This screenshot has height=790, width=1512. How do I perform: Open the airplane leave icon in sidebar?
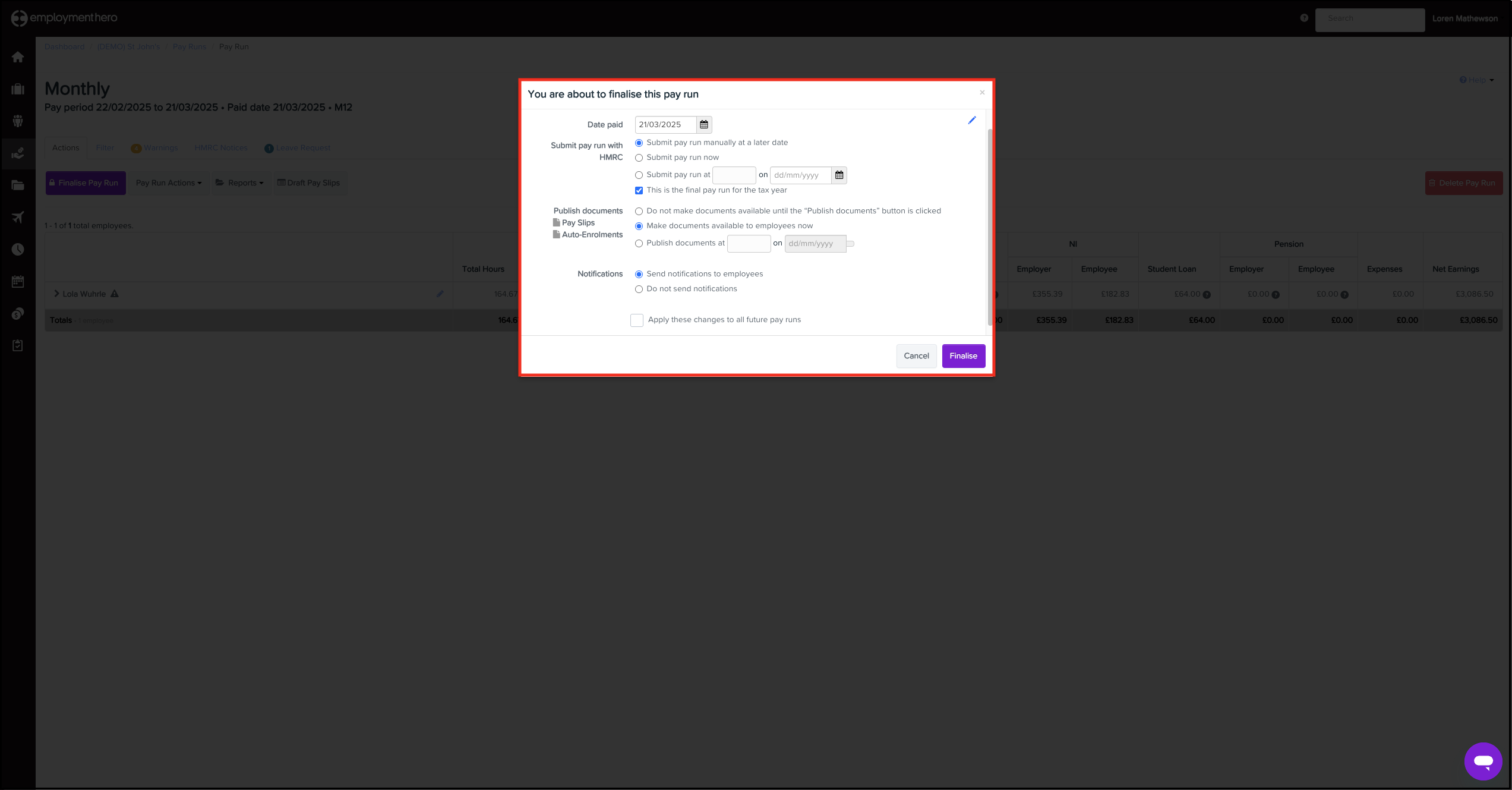click(18, 218)
